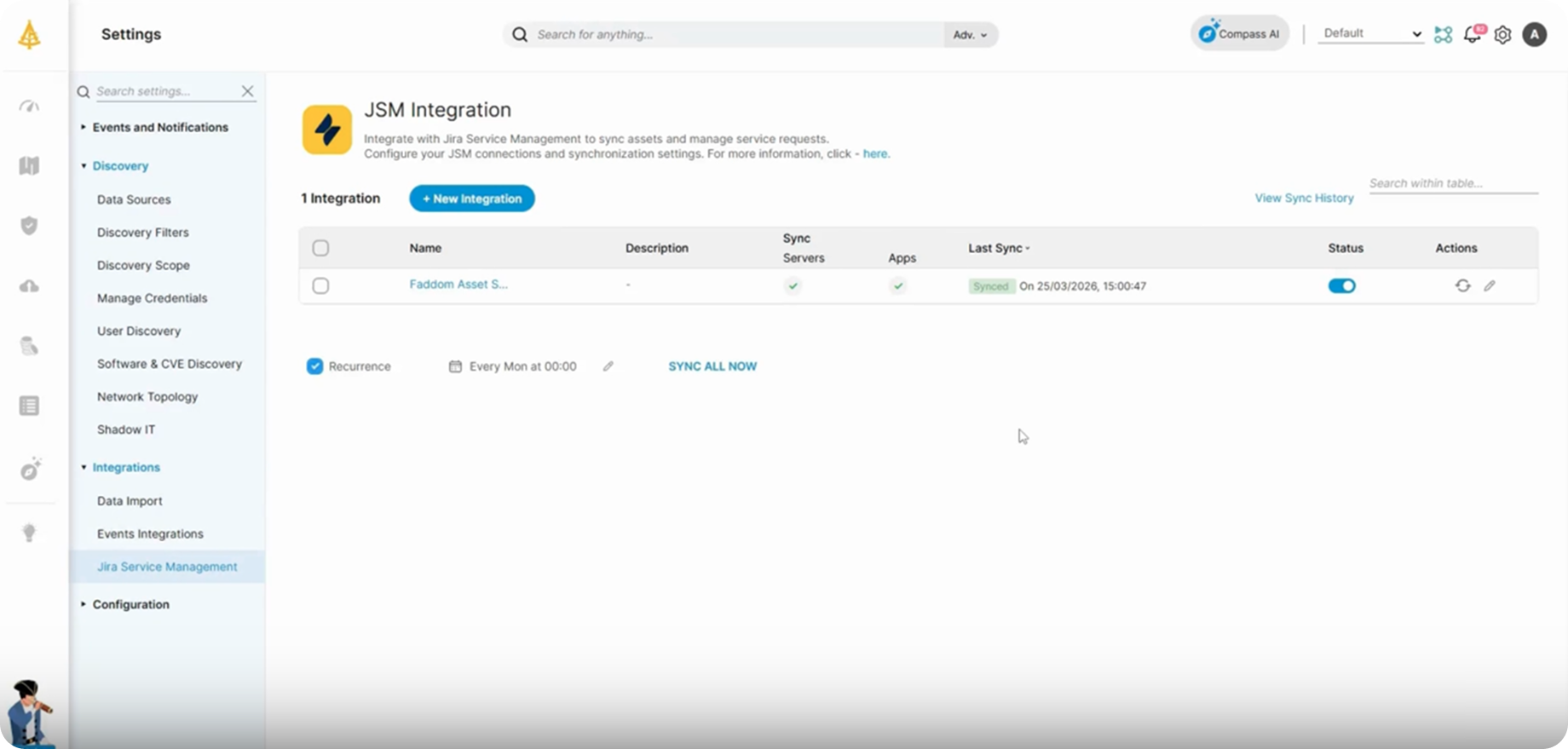1568x749 pixels.
Task: Open the user avatar 'A' menu
Action: pyautogui.click(x=1535, y=34)
